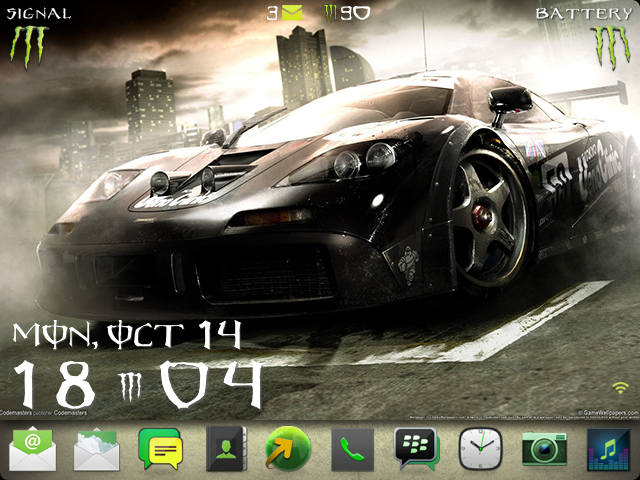The height and width of the screenshot is (480, 640).
Task: Click the 'Battery' label
Action: click(584, 14)
